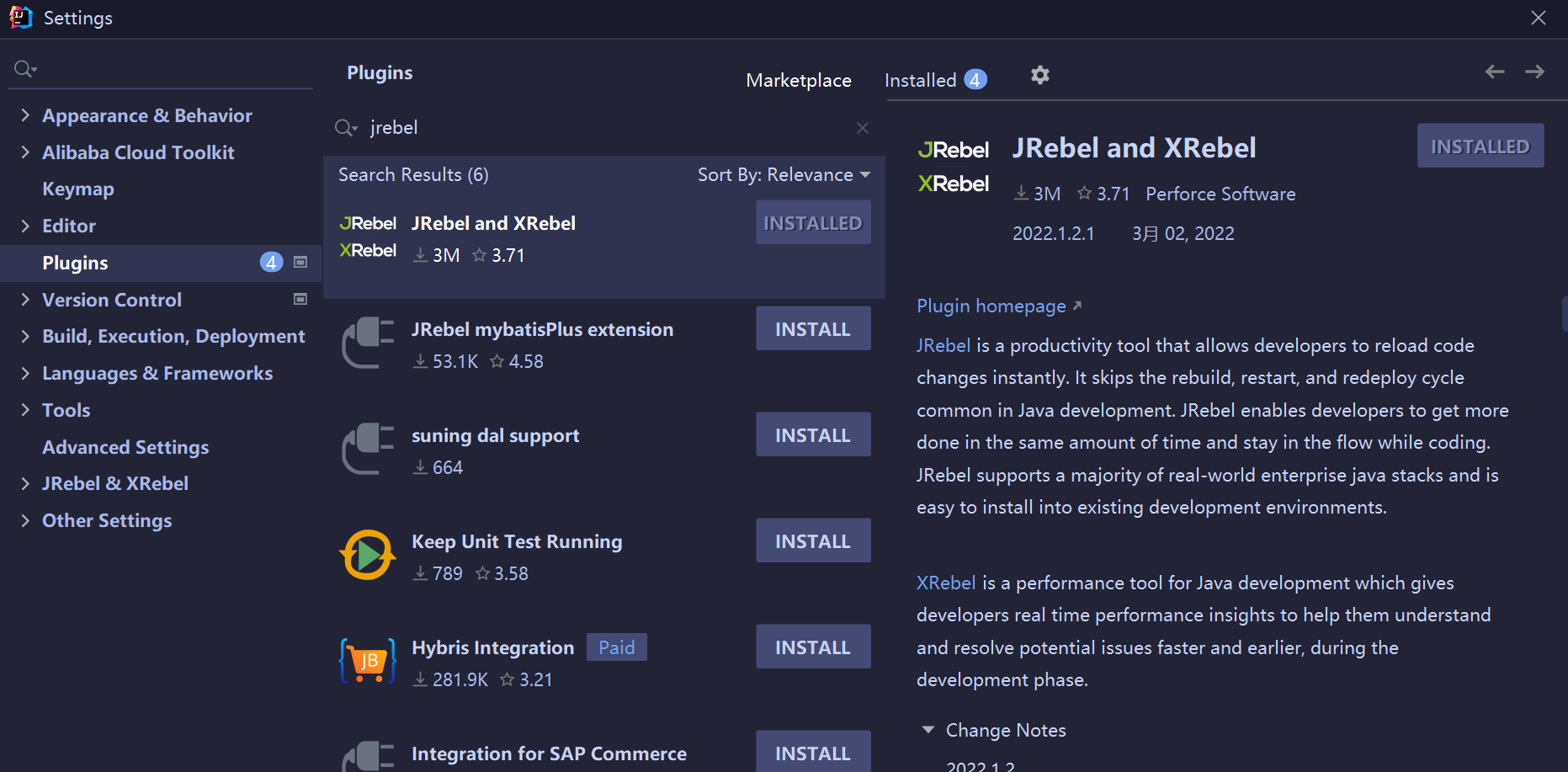Click INSTALLED button in JRebel list row
Image resolution: width=1568 pixels, height=772 pixels.
click(813, 223)
